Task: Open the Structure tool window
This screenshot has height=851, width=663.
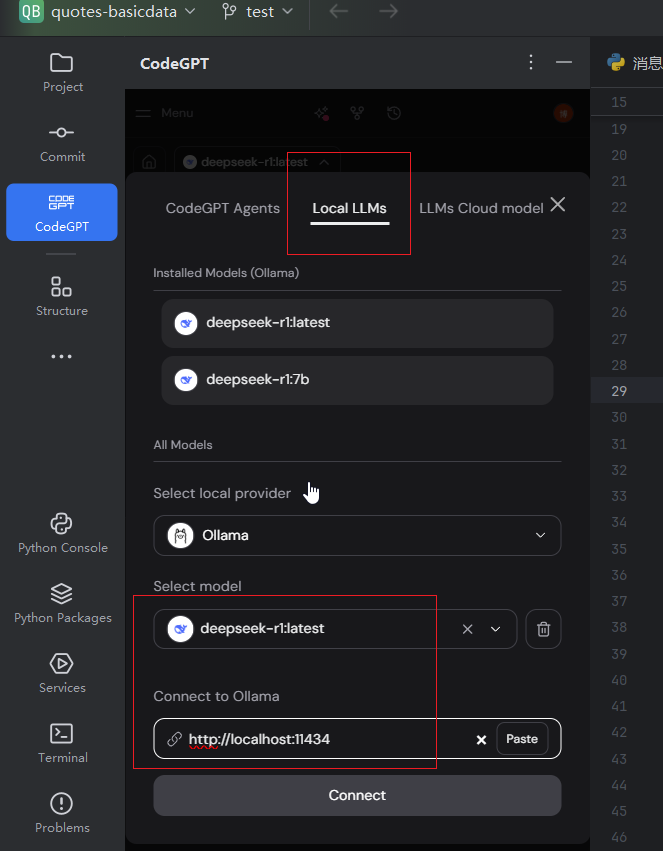Action: 62,296
